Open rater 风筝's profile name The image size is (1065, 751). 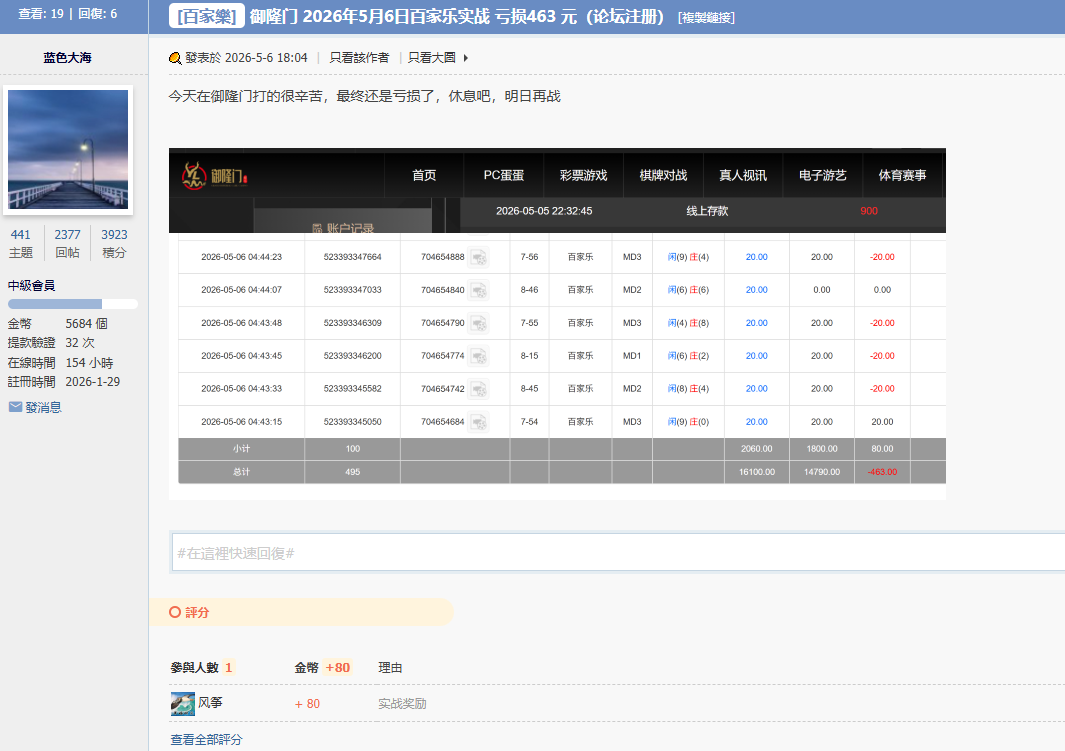(x=210, y=703)
